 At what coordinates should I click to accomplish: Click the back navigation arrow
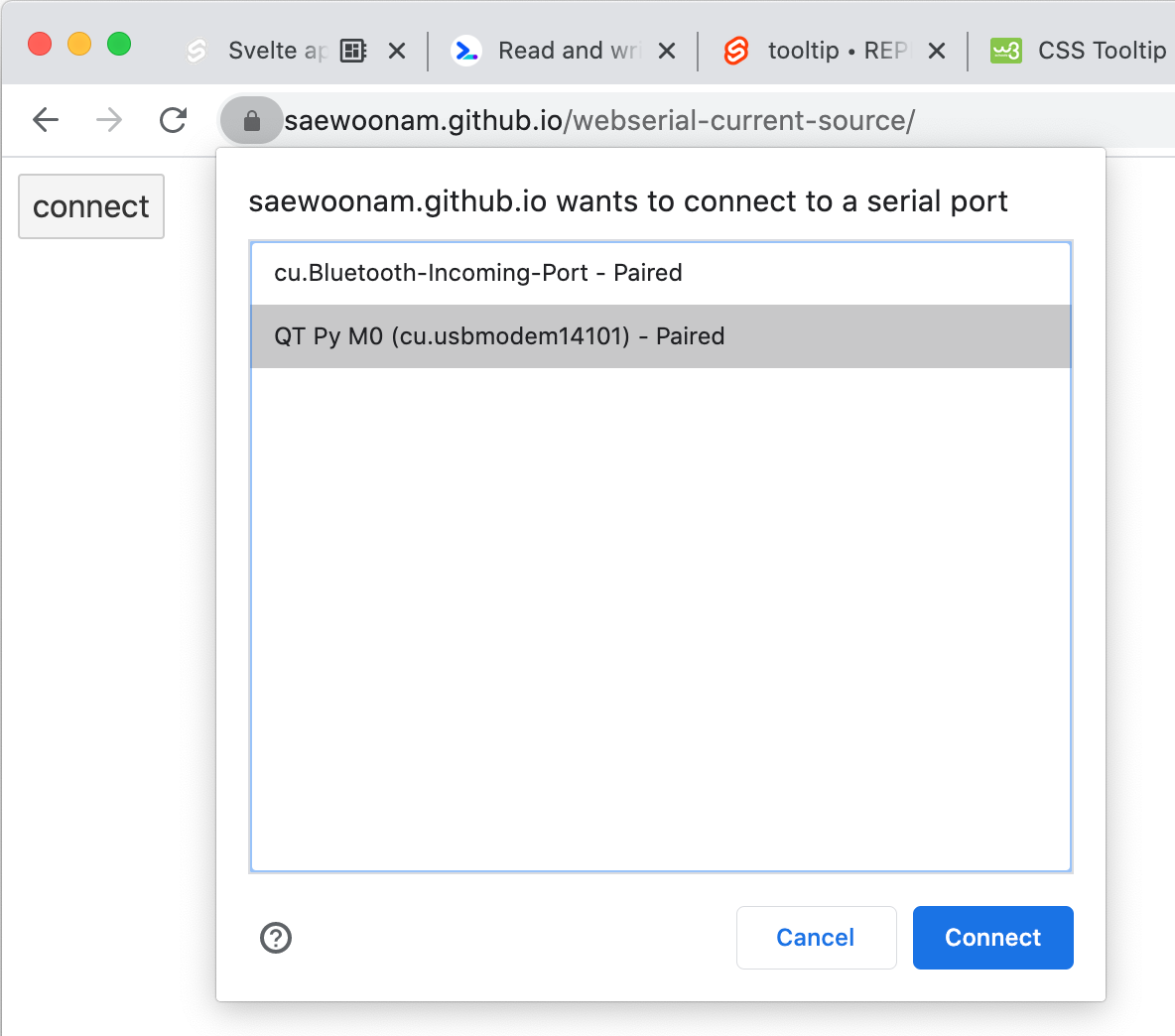[46, 120]
